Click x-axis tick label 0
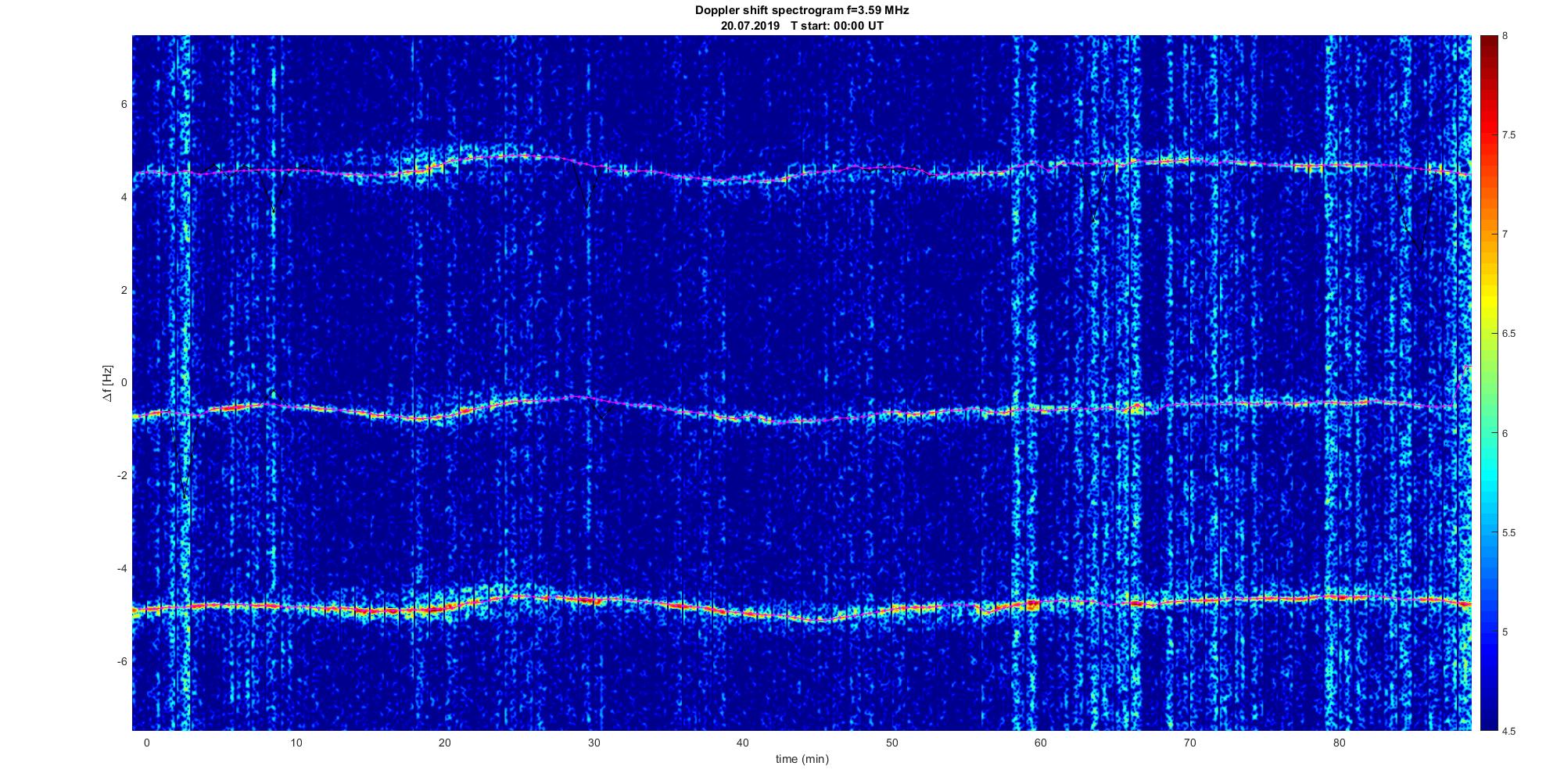Viewport: 1564px width, 784px height. tap(146, 743)
